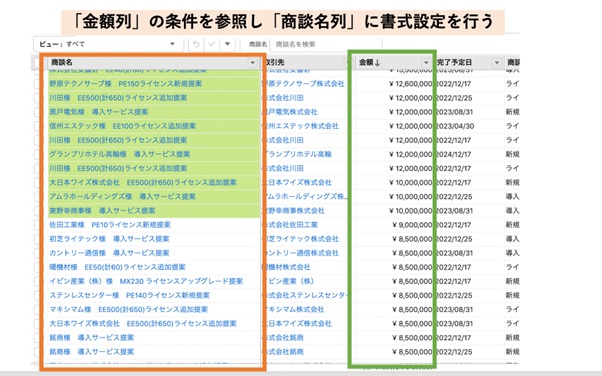Open カントリー通信様 導入サービス提案 link

[109, 253]
